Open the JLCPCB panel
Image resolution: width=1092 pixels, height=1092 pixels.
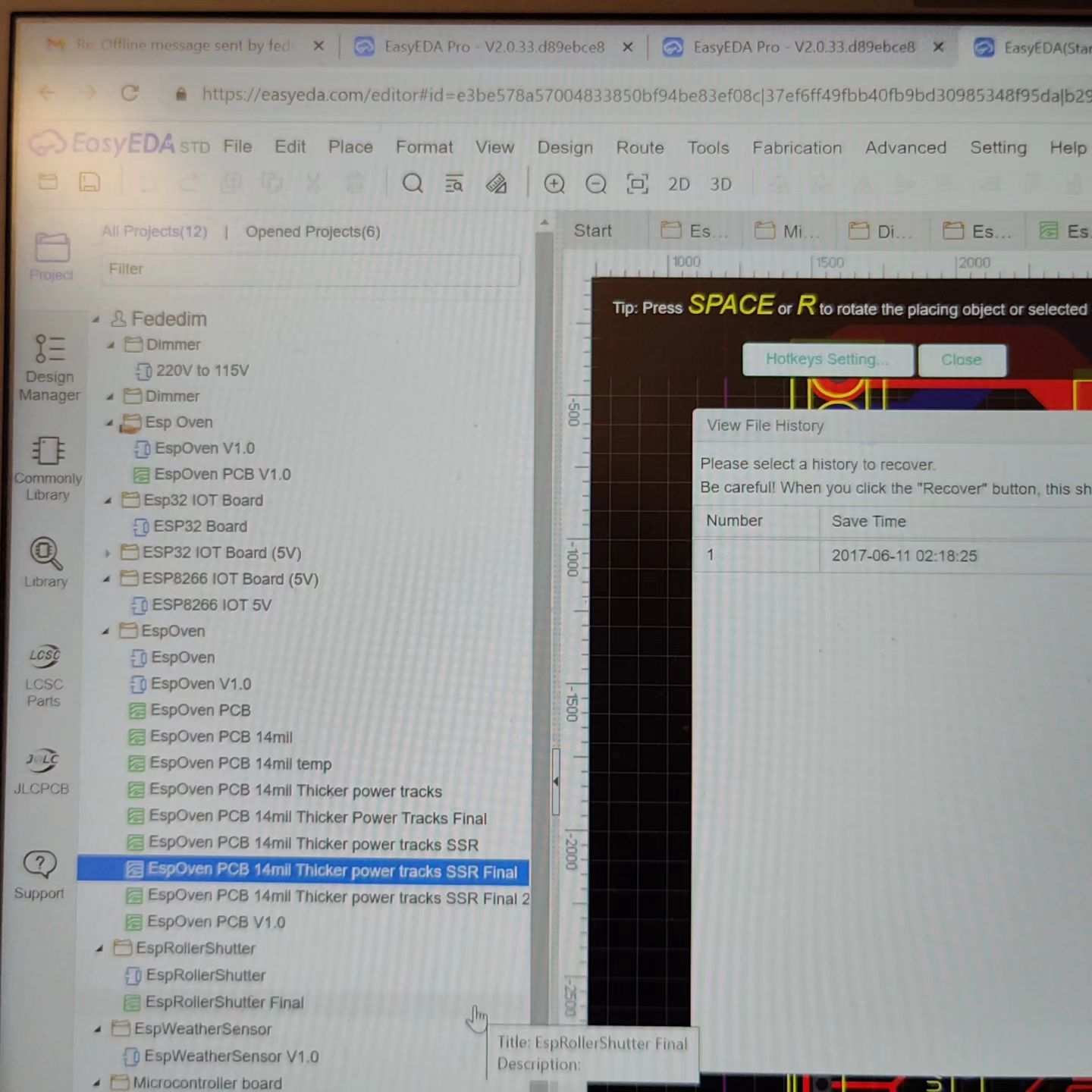[42, 772]
